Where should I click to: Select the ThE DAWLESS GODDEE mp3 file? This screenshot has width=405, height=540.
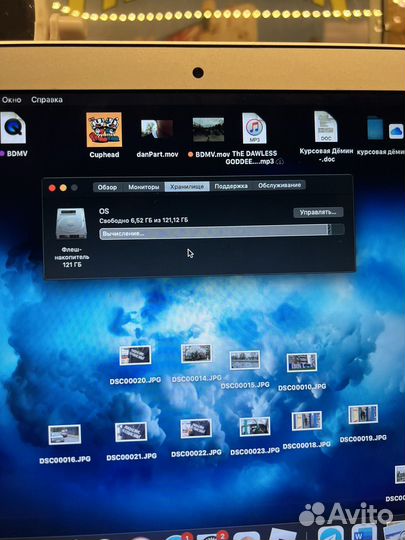pyautogui.click(x=254, y=128)
